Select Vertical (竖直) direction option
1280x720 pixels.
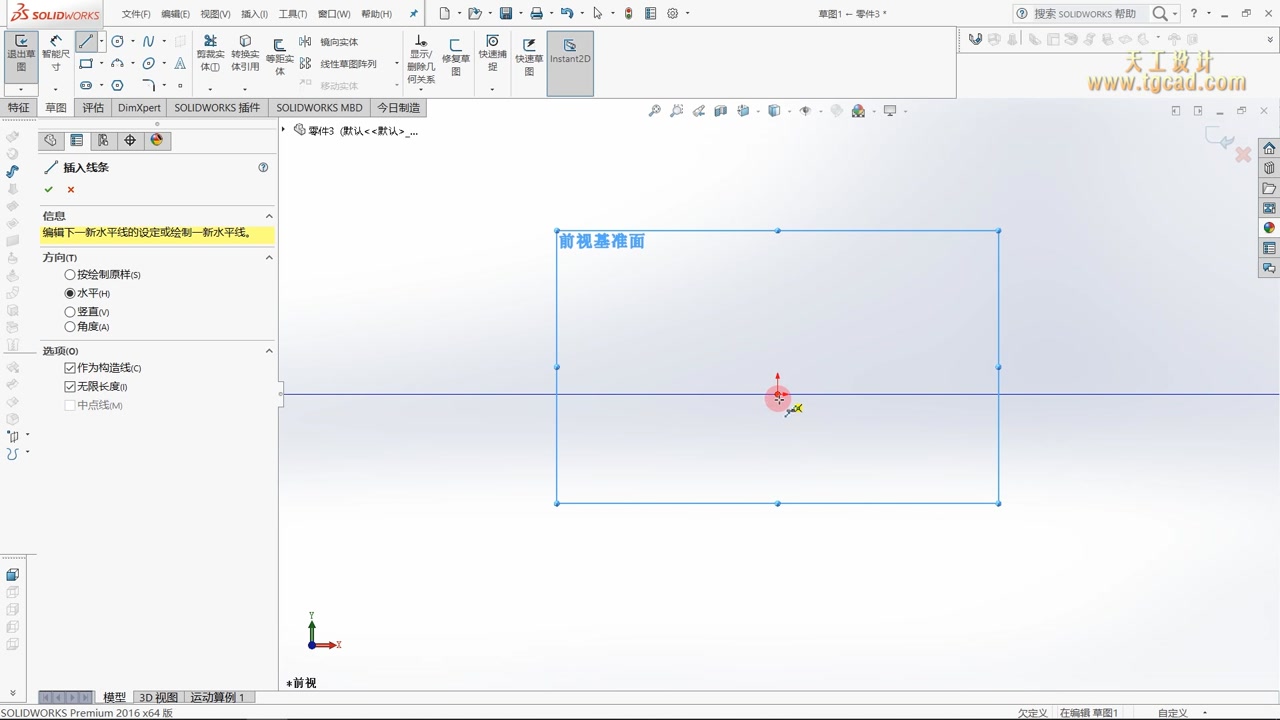click(87, 312)
